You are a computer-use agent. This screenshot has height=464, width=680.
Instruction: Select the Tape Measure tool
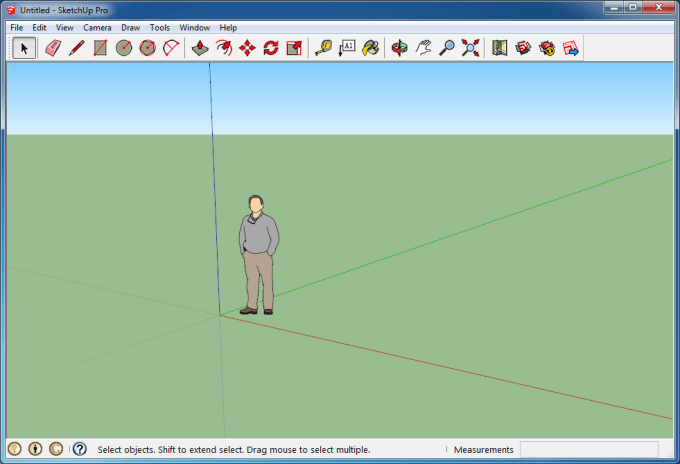[x=324, y=48]
